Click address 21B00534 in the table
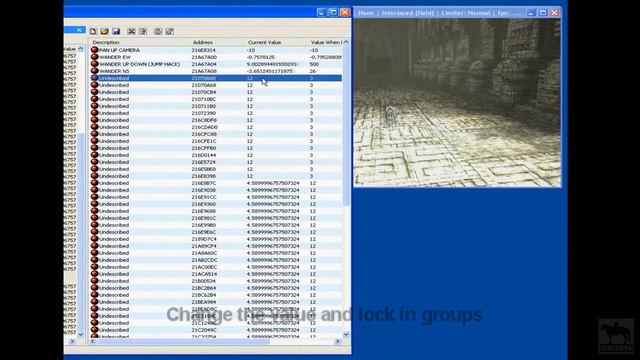 [204, 281]
